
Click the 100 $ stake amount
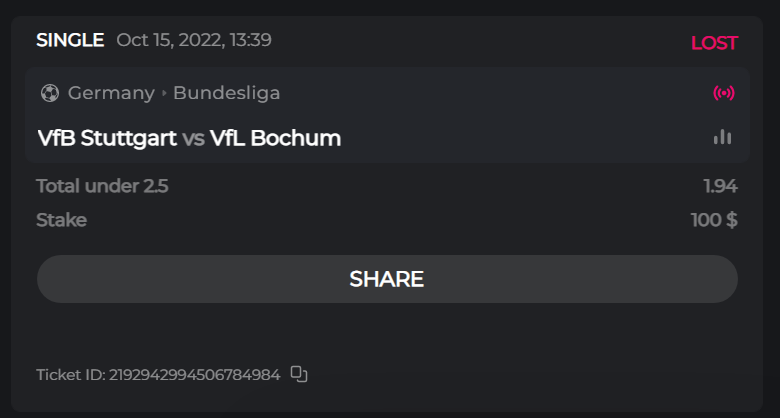(714, 220)
